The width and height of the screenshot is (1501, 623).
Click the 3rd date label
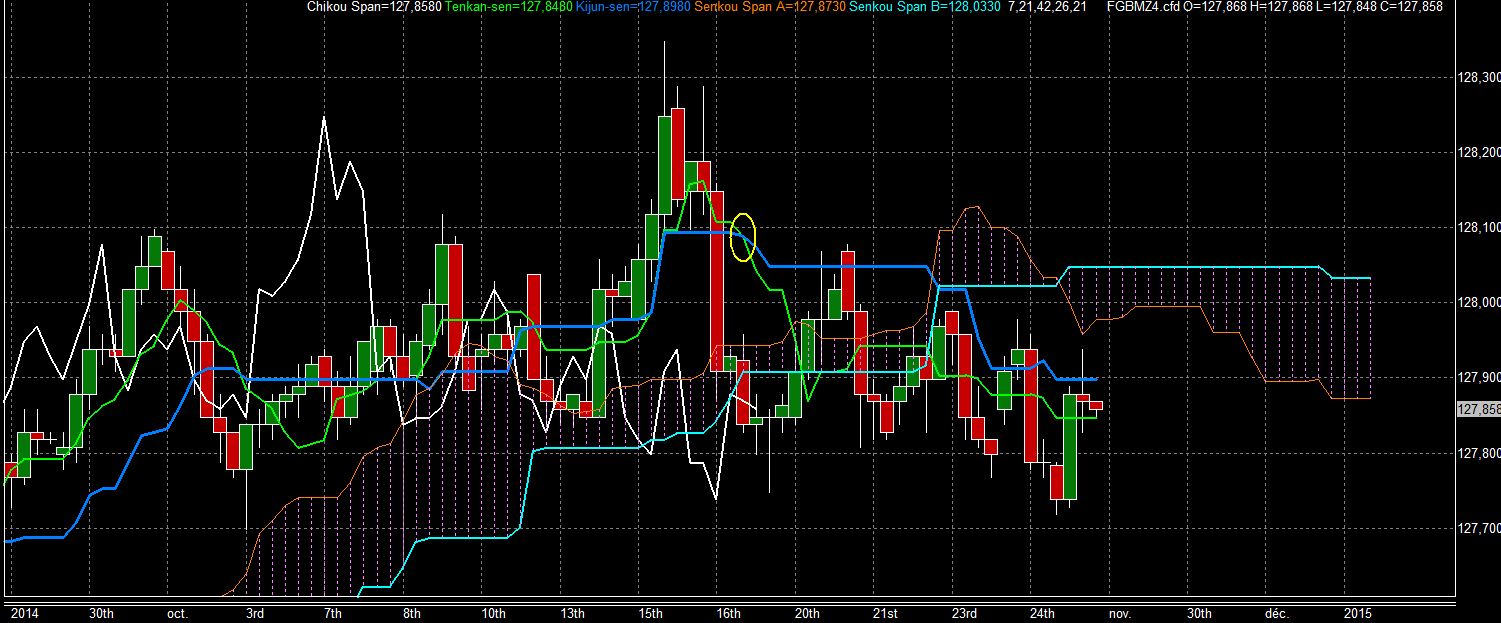click(x=255, y=613)
